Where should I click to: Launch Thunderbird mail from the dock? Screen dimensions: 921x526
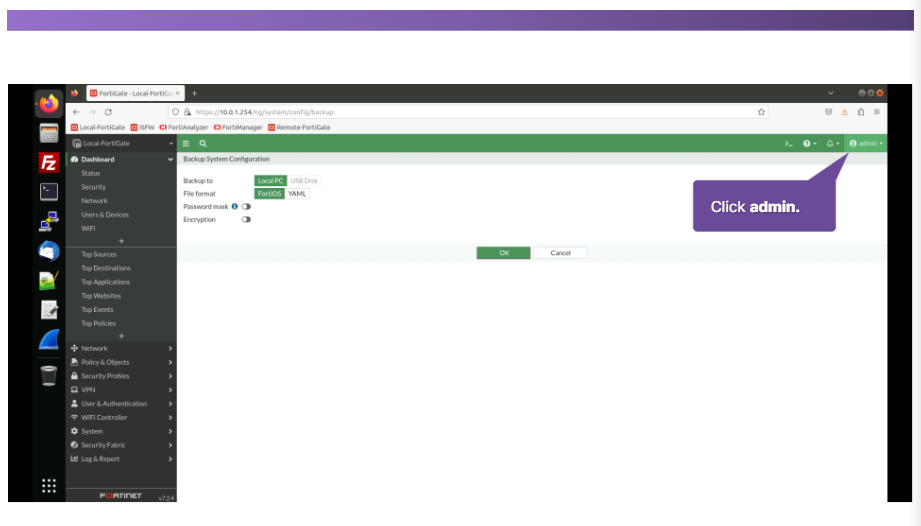tap(49, 251)
